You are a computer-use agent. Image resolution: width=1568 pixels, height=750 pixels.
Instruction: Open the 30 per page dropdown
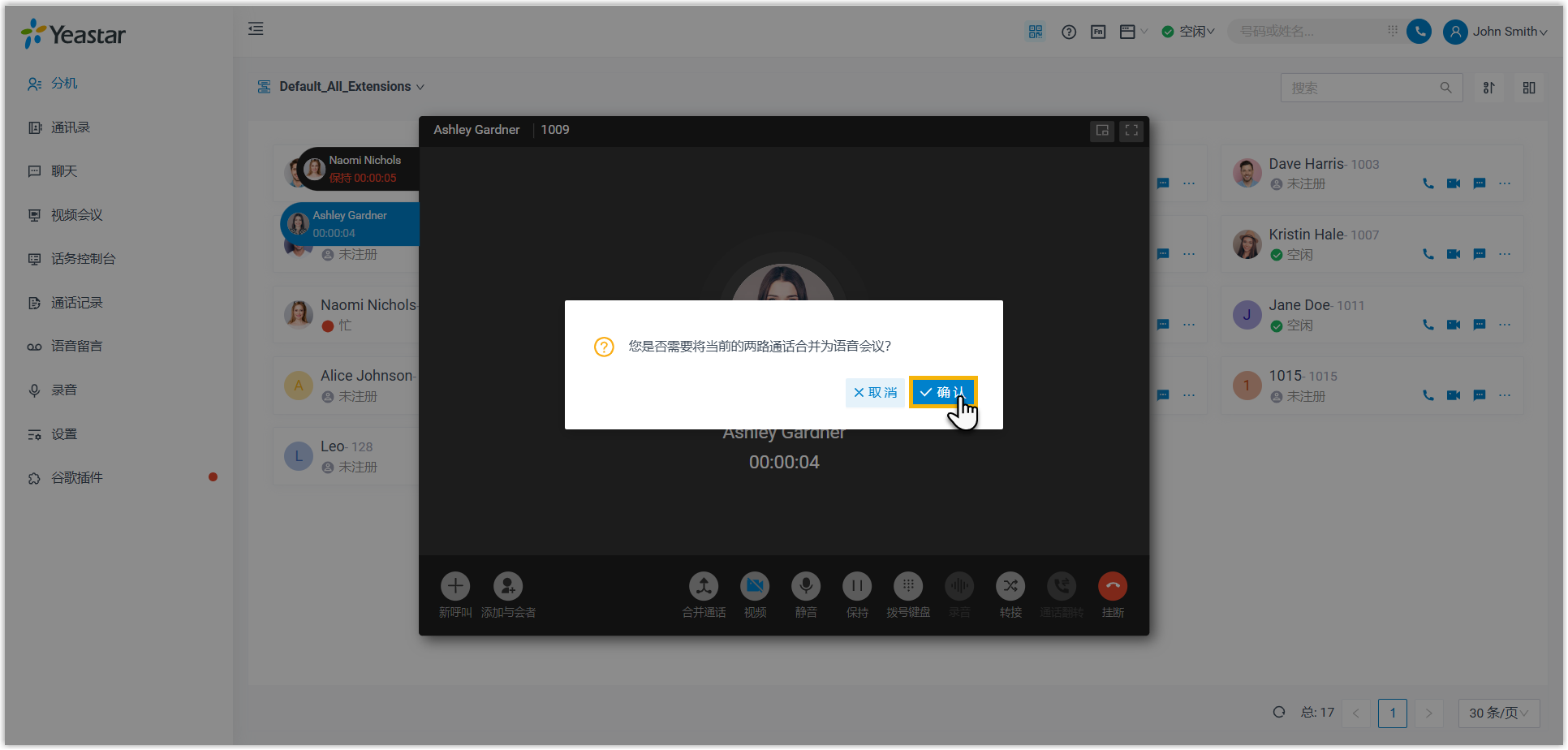tap(1497, 713)
